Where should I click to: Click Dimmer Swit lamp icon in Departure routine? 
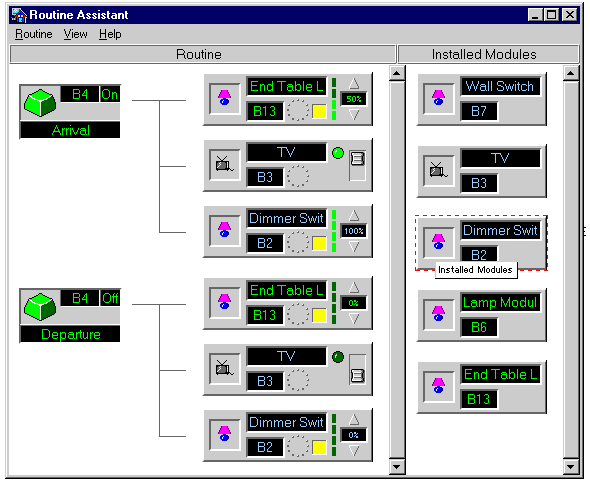point(225,434)
